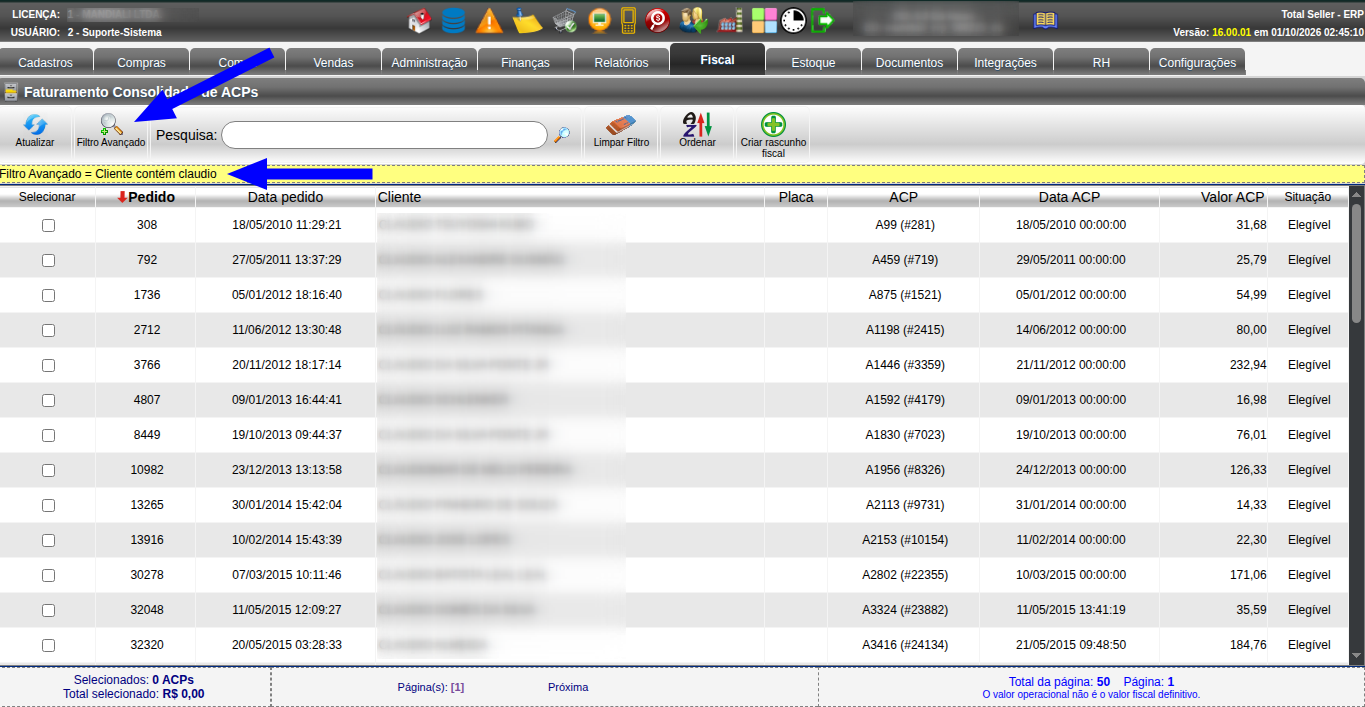Open the blue book manual icon

click(1045, 20)
